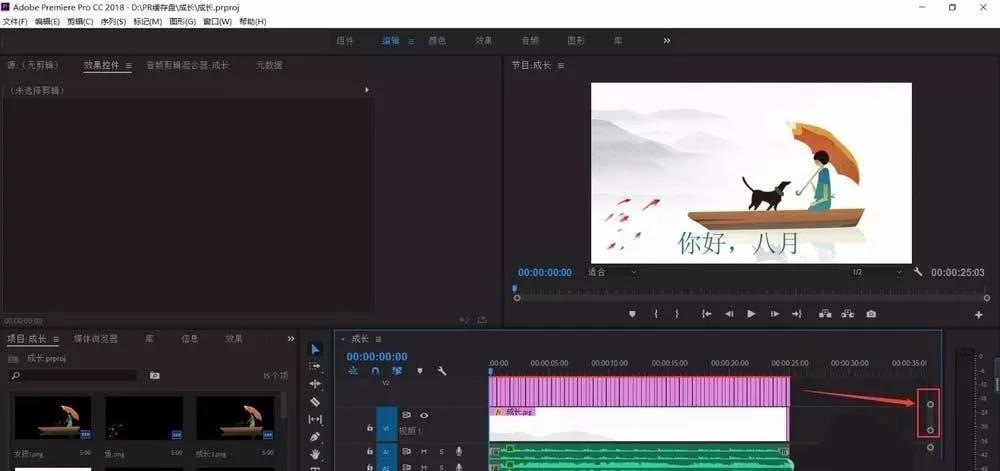Select the 成长1.png thumbnail in project
This screenshot has height=471, width=1000.
point(235,419)
